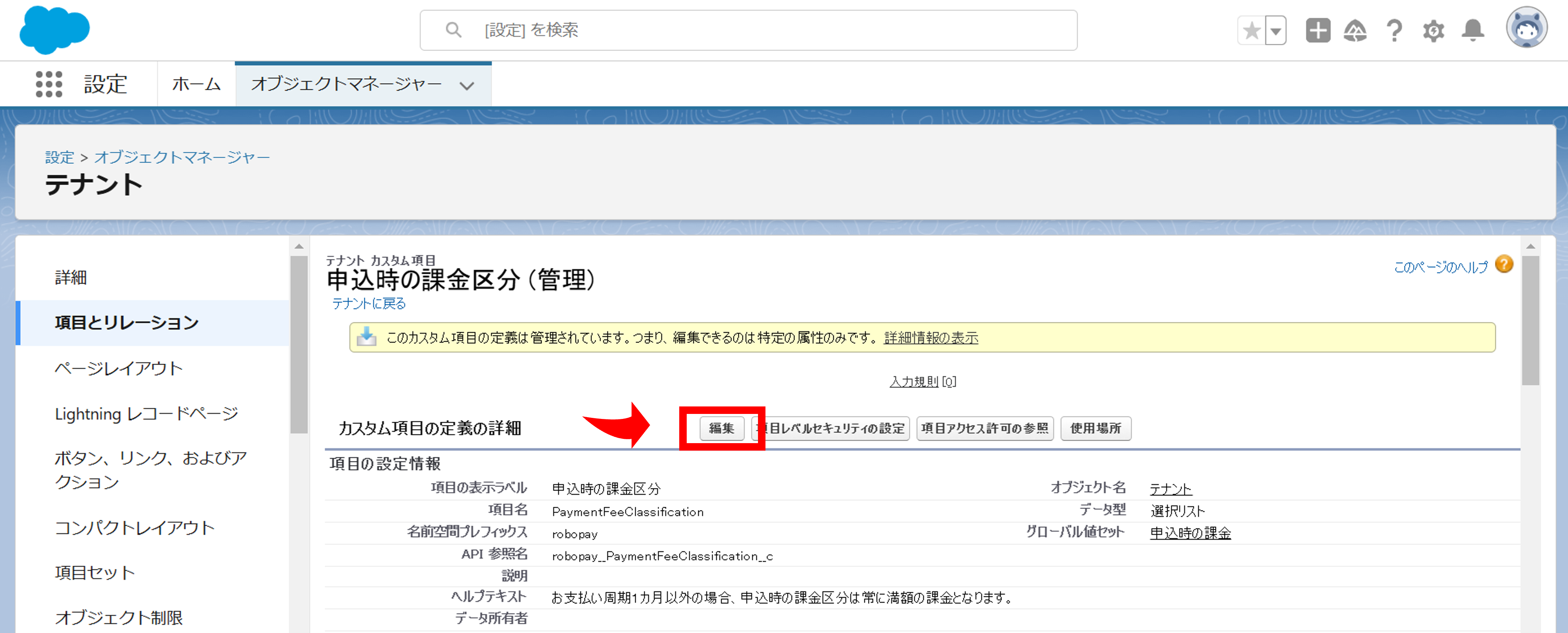Click the 使用場所 button
Image resolution: width=1568 pixels, height=633 pixels.
point(1095,429)
